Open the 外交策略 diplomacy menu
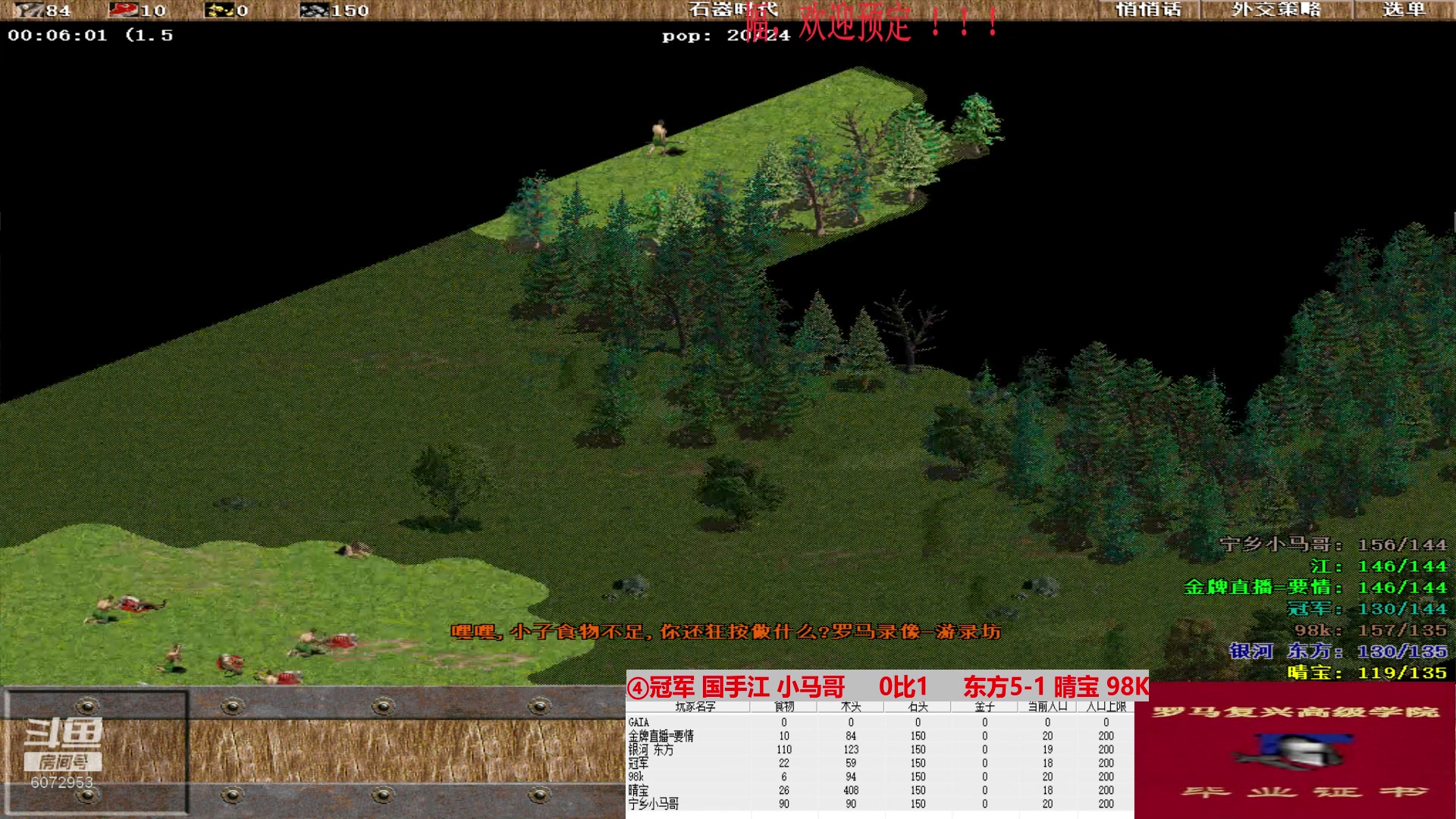 pos(1276,10)
